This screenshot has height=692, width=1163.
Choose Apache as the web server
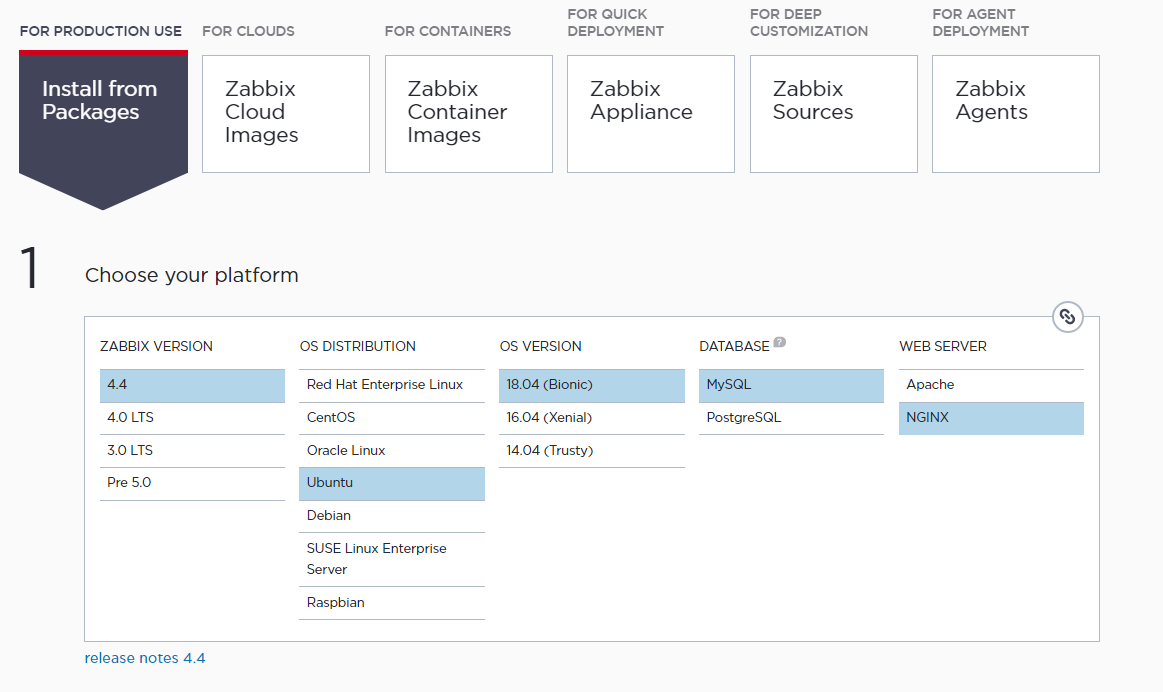[x=990, y=385]
